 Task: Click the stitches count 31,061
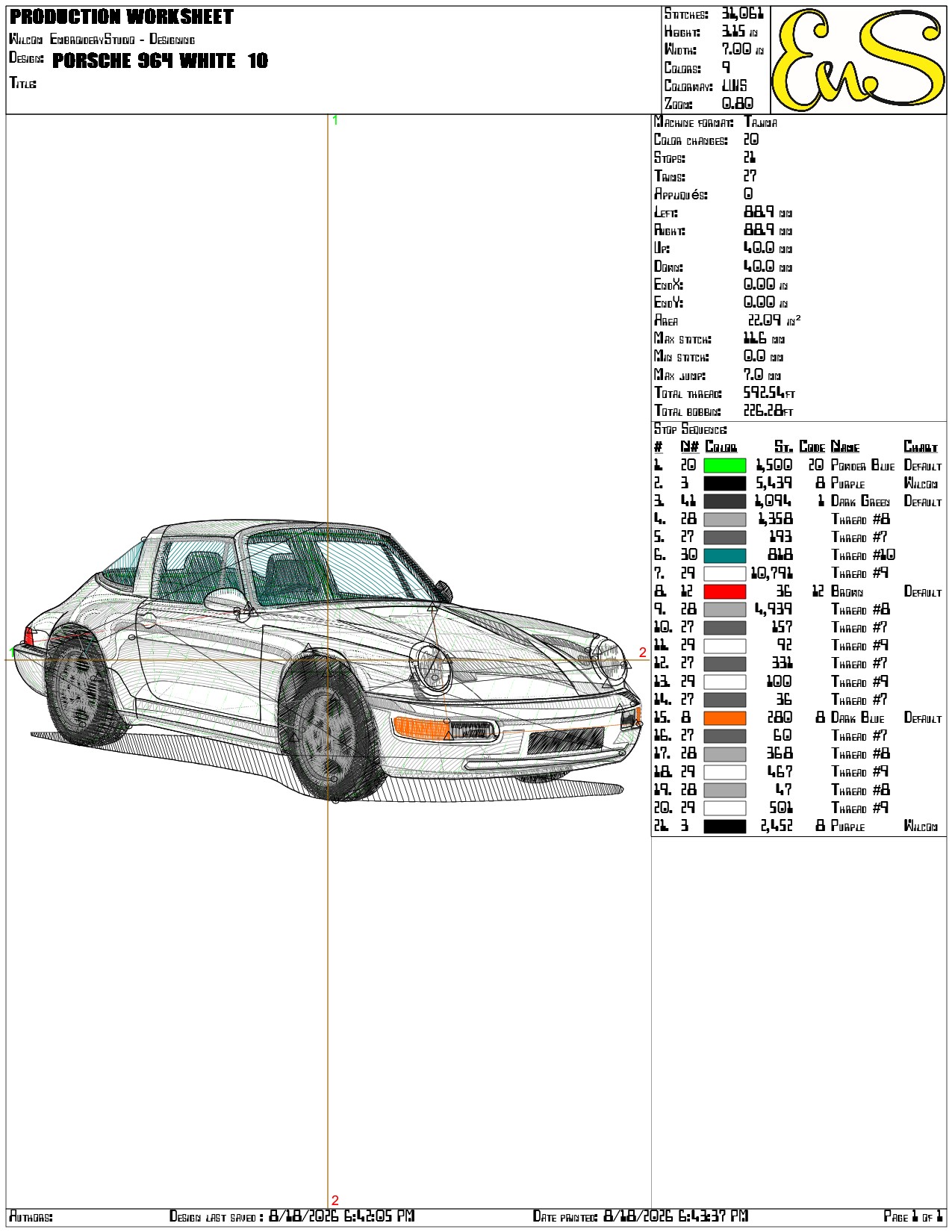point(742,13)
